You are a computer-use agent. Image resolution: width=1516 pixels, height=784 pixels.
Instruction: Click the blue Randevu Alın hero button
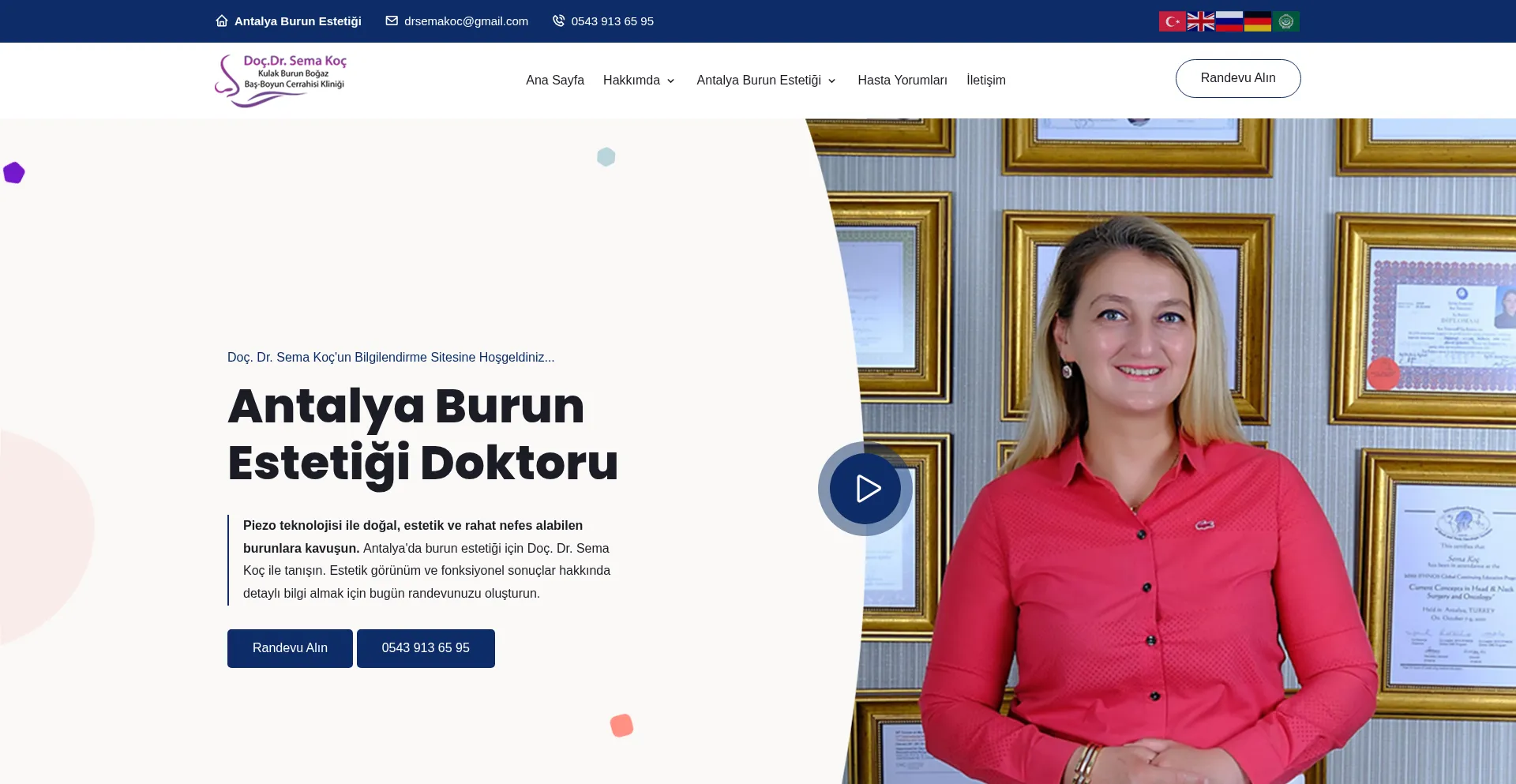290,648
